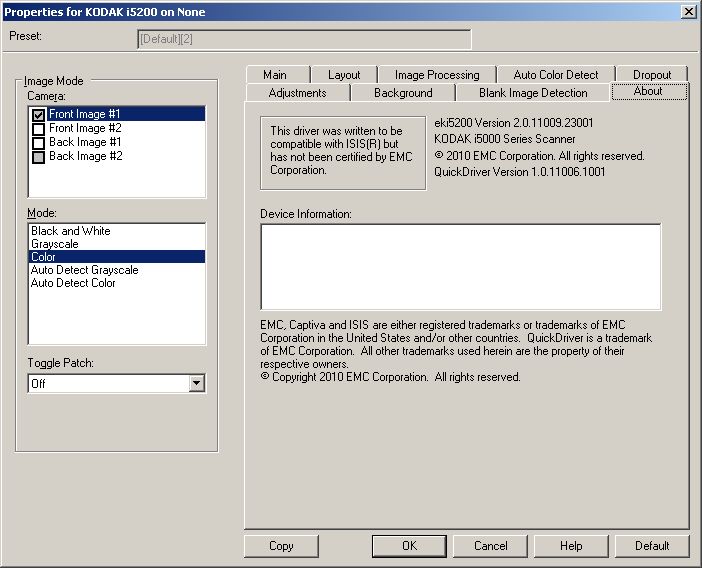702x568 pixels.
Task: Click the ISIS compatibility notice box
Action: coord(343,153)
